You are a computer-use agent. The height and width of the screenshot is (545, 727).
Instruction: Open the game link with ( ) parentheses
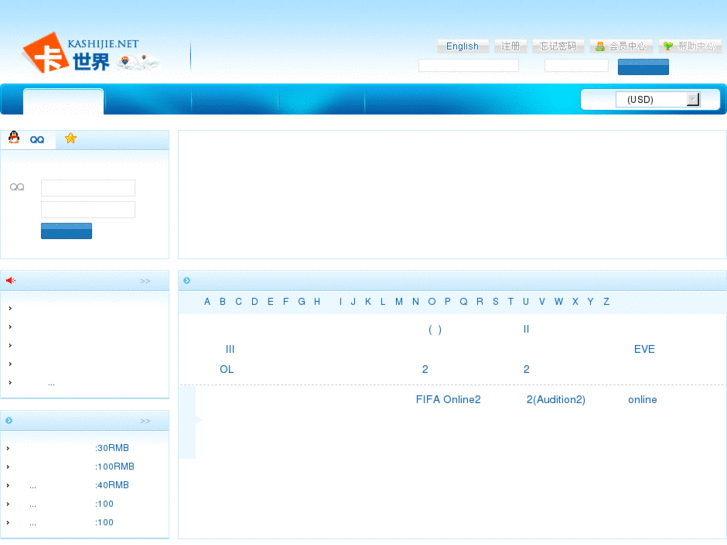click(x=434, y=329)
